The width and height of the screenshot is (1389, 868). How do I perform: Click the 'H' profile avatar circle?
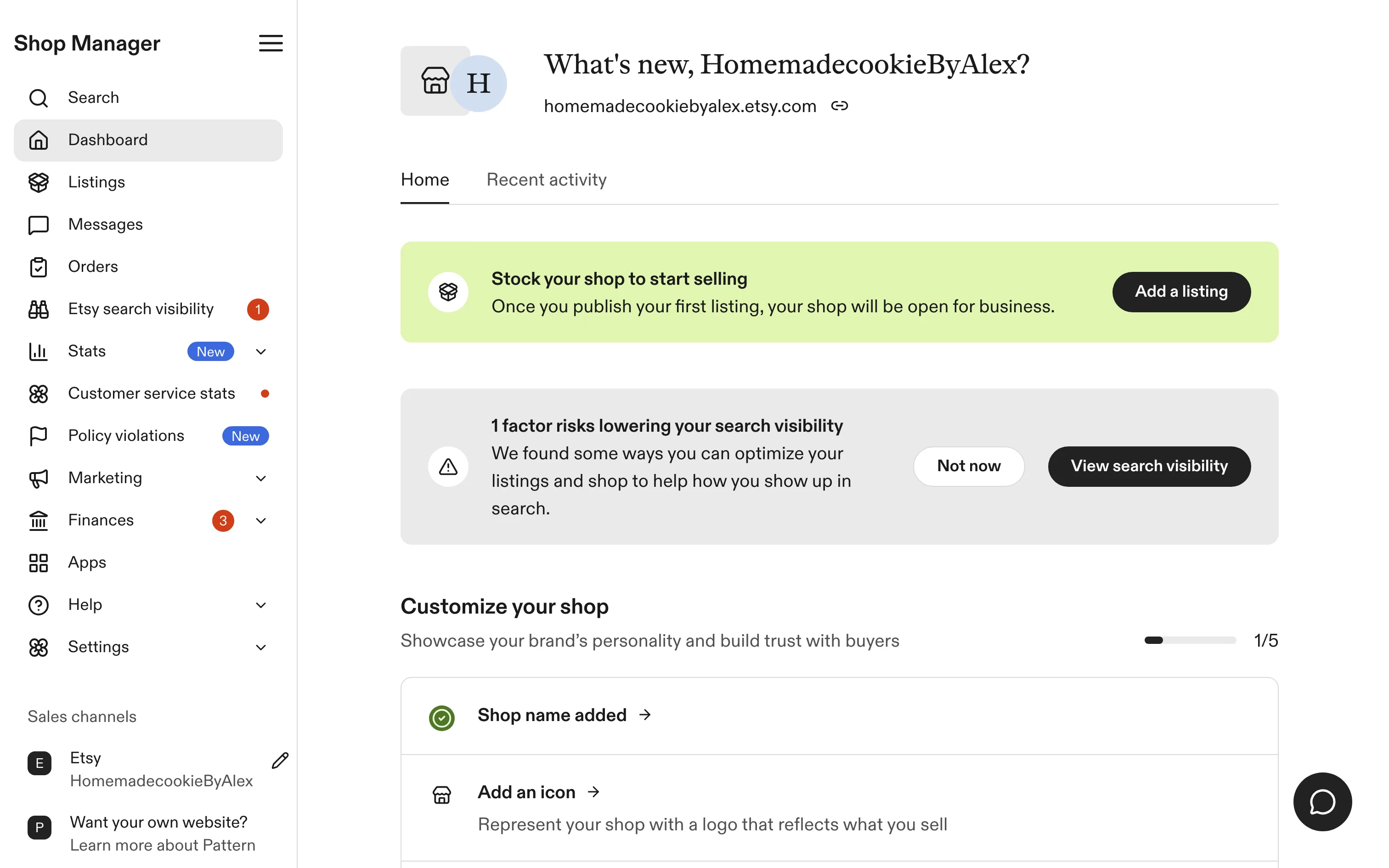(x=479, y=84)
